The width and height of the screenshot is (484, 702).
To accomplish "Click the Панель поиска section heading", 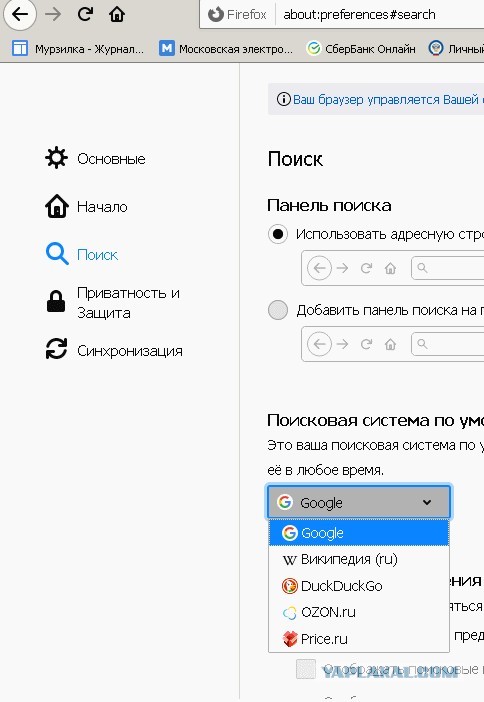I will (x=329, y=205).
